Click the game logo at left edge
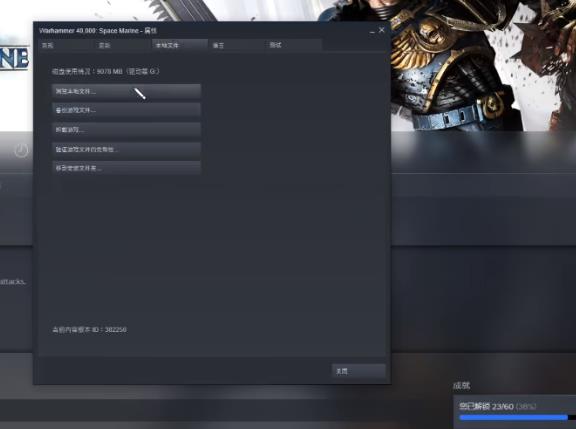The image size is (576, 429). point(14,58)
